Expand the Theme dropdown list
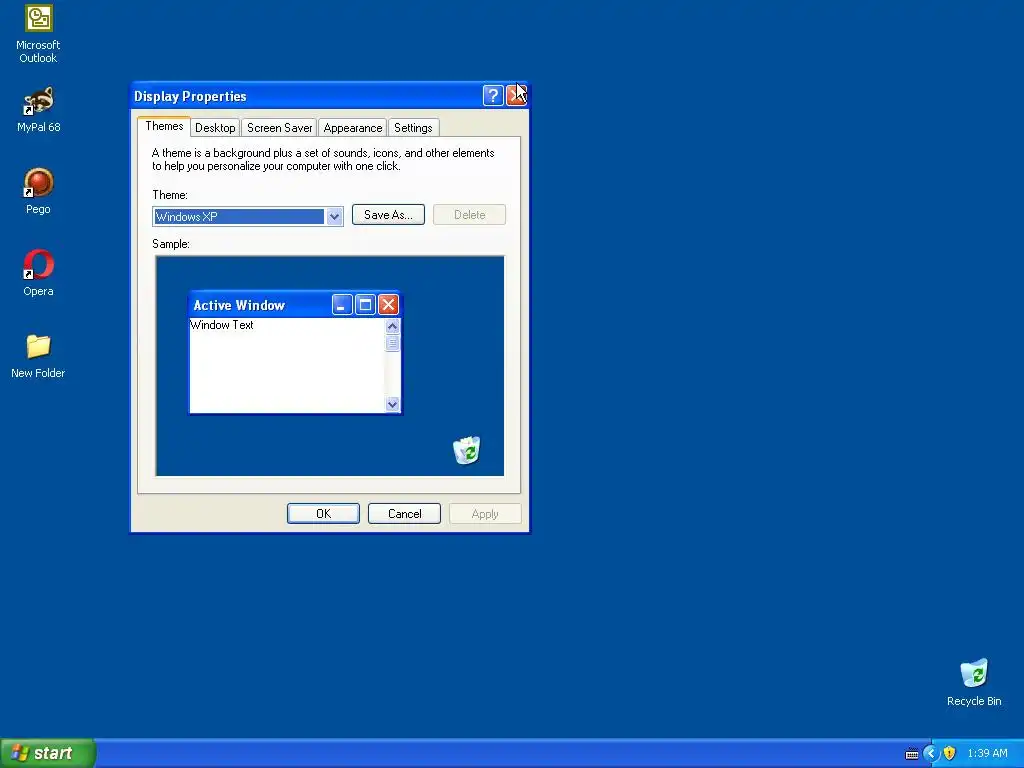 pos(334,217)
